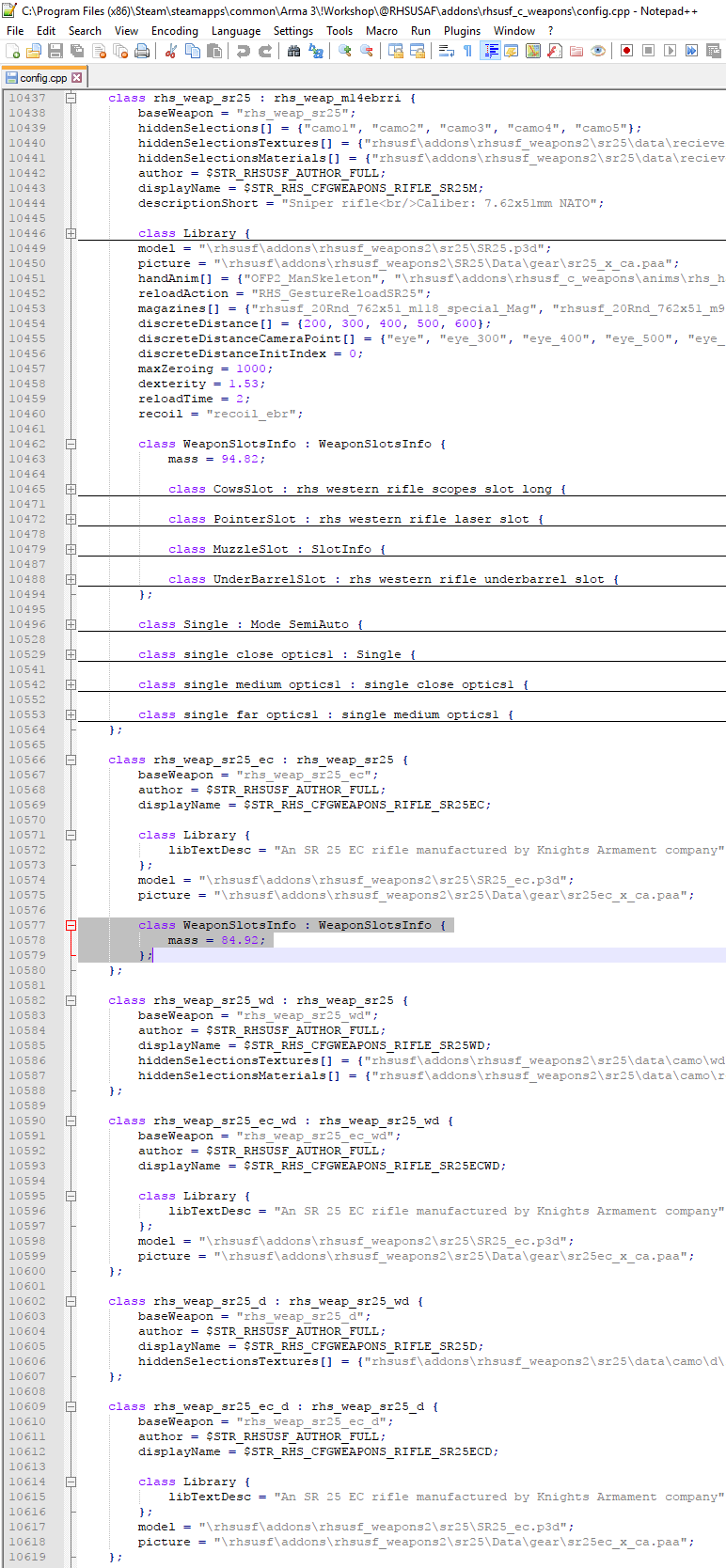Click the Open file folder icon
This screenshot has height=1568, width=726.
coord(34,51)
